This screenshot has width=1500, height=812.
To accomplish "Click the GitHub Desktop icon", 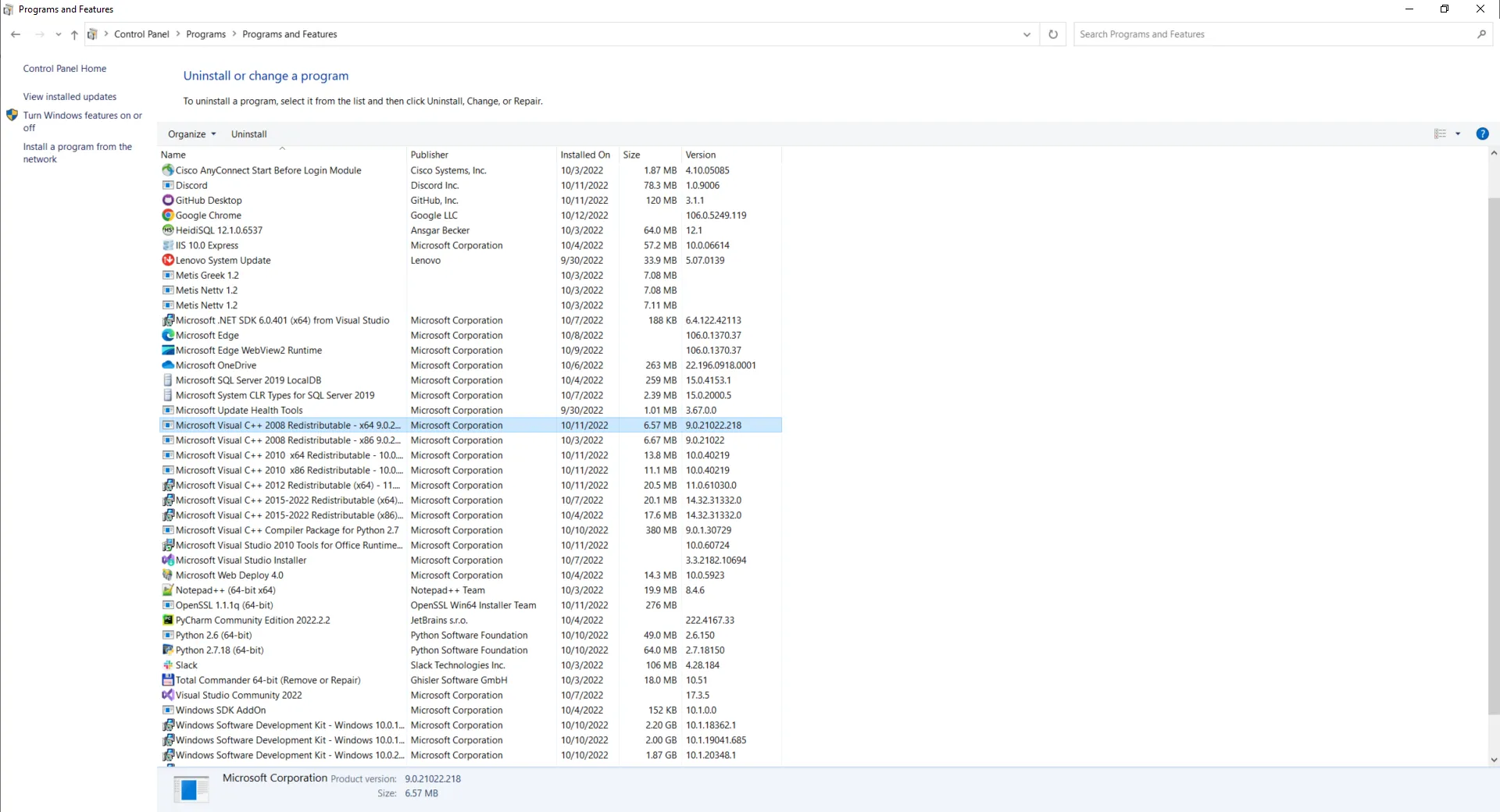I will pyautogui.click(x=167, y=201).
